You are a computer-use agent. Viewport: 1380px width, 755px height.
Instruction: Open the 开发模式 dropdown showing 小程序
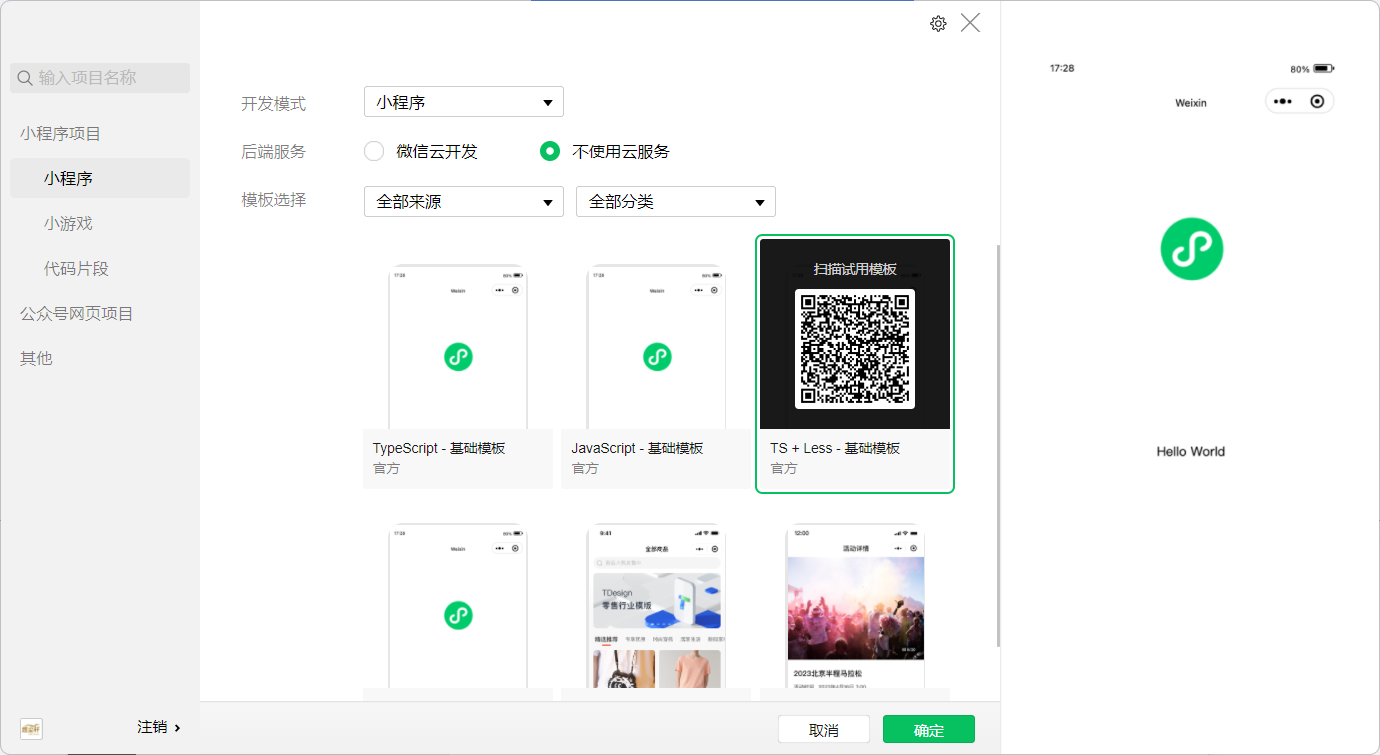[x=463, y=101]
